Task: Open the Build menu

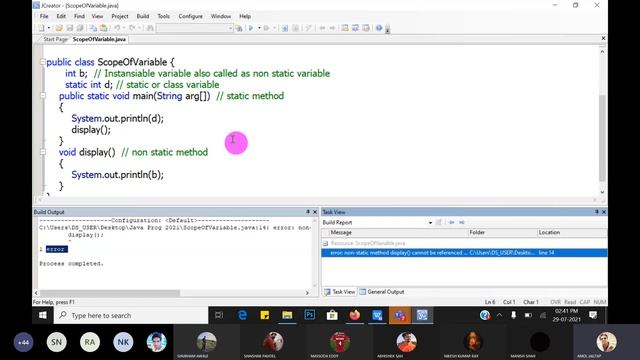Action: [143, 16]
